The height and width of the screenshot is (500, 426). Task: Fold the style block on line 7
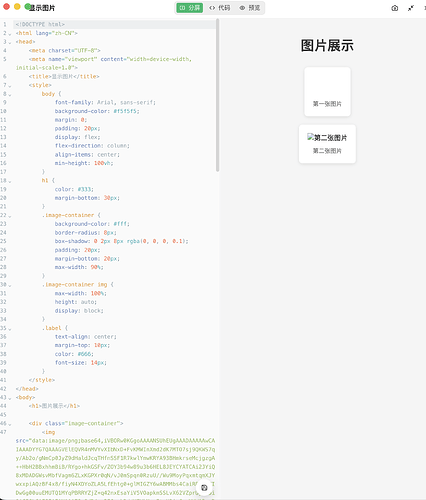point(10,86)
